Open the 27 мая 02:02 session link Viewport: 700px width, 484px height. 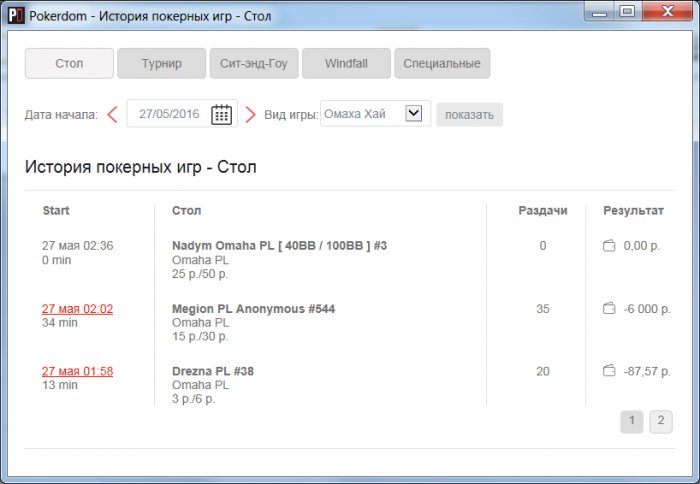tap(77, 309)
